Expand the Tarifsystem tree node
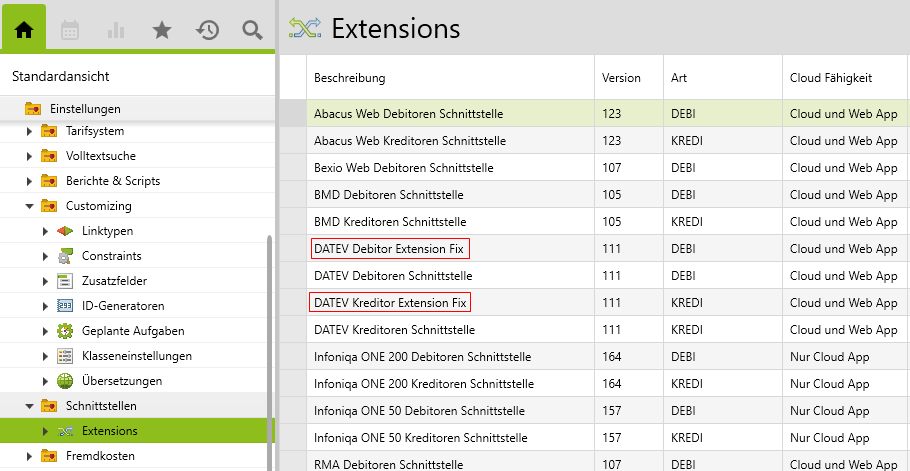The width and height of the screenshot is (910, 471). [x=29, y=131]
